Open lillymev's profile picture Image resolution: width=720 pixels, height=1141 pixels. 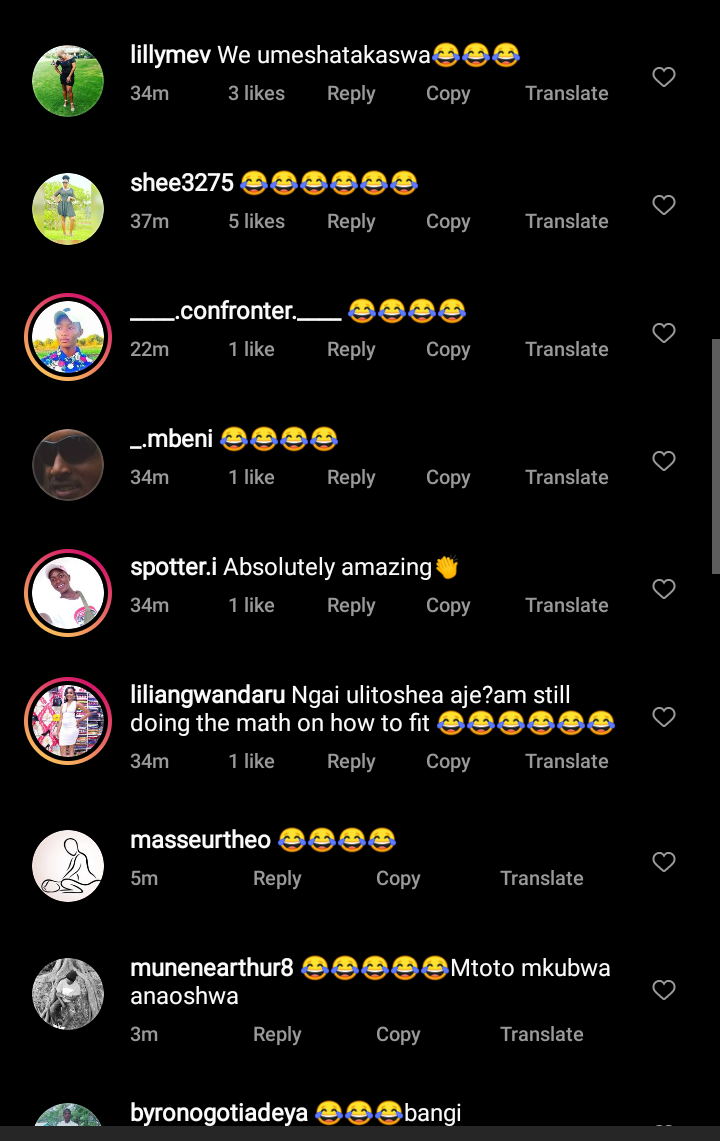[x=68, y=81]
